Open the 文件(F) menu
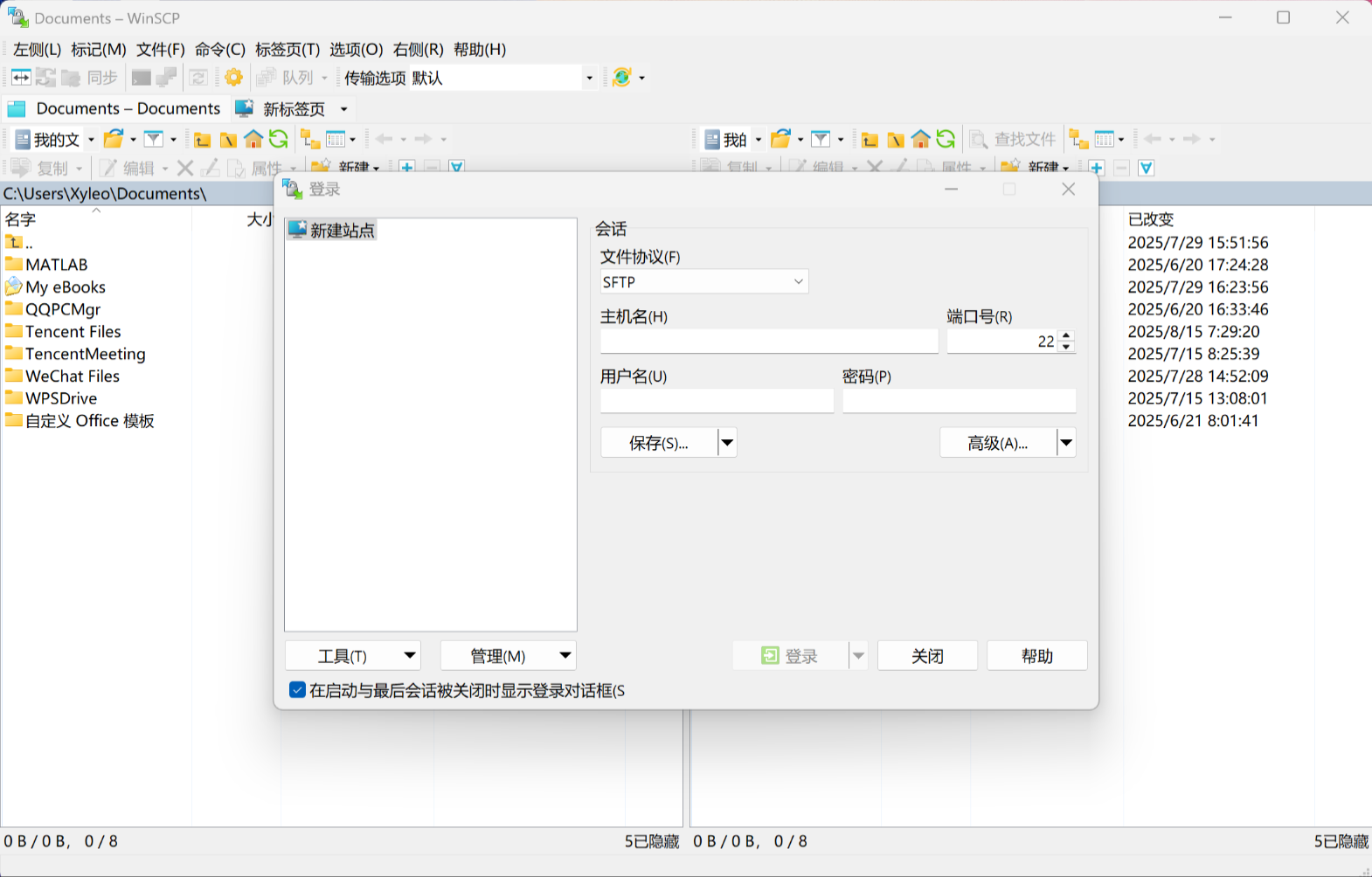This screenshot has width=1372, height=877. [x=161, y=50]
